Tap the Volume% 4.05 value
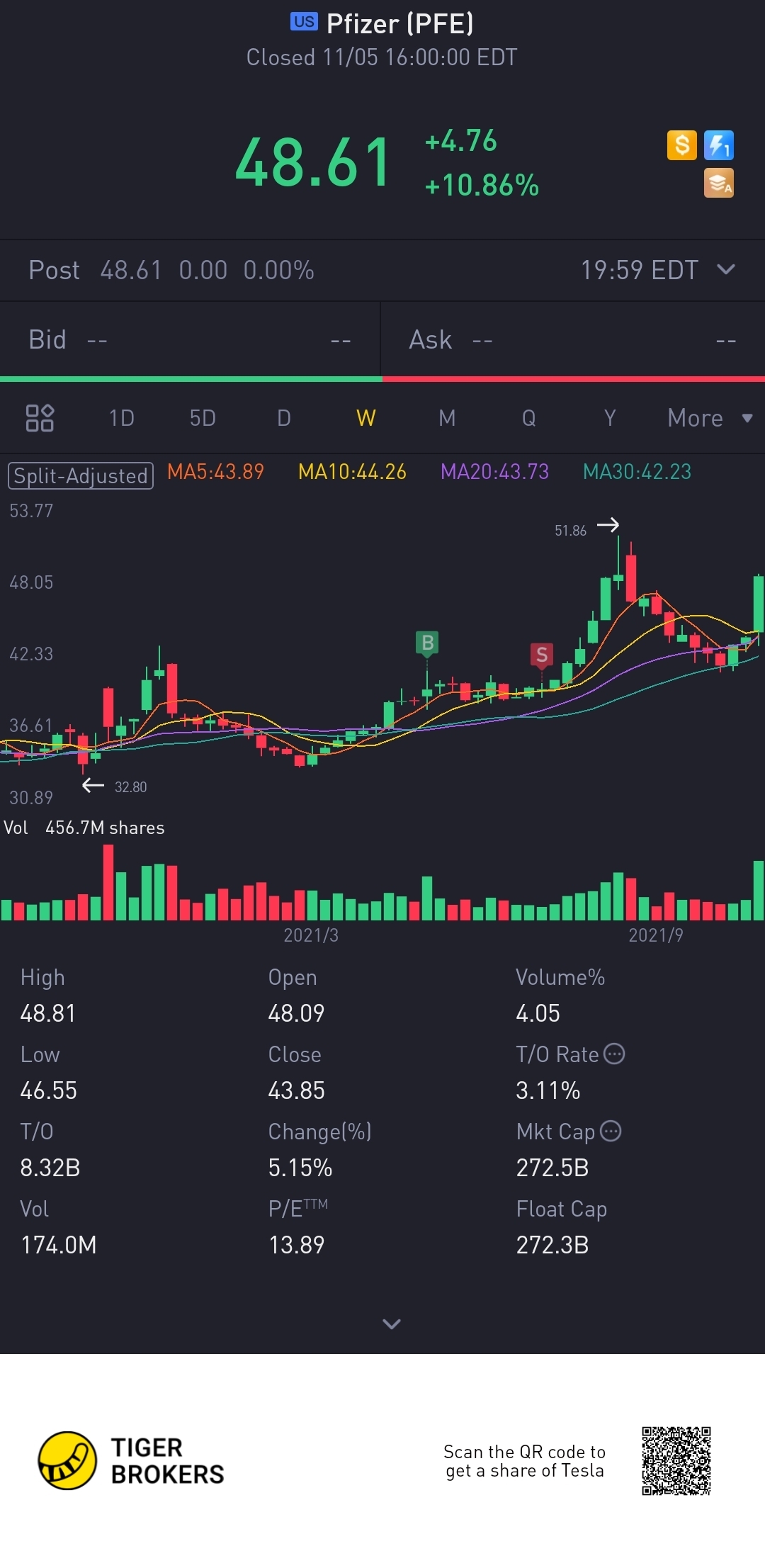Screen dimensions: 765x1568 538,1013
